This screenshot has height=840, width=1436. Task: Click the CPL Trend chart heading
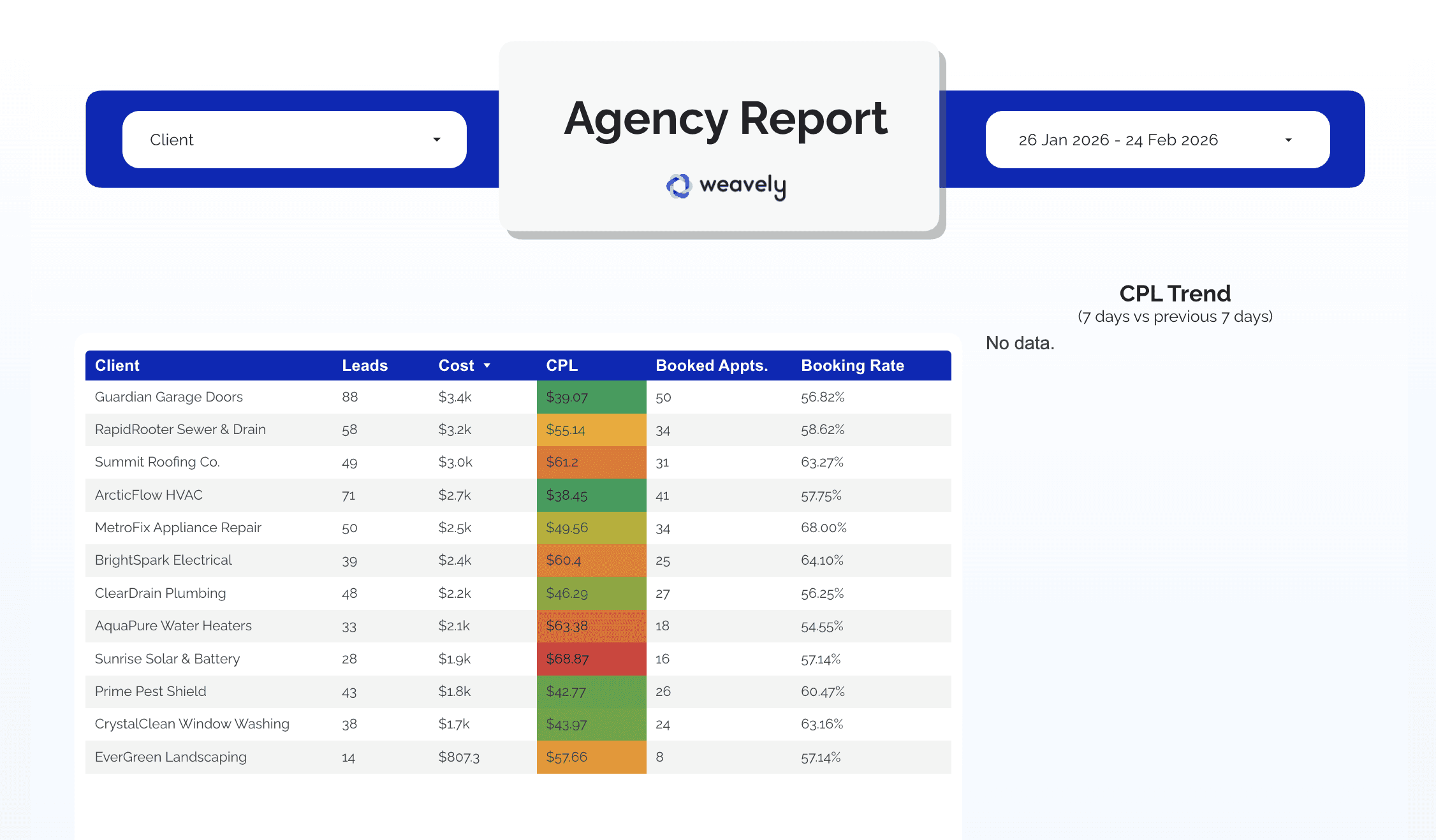pyautogui.click(x=1175, y=294)
